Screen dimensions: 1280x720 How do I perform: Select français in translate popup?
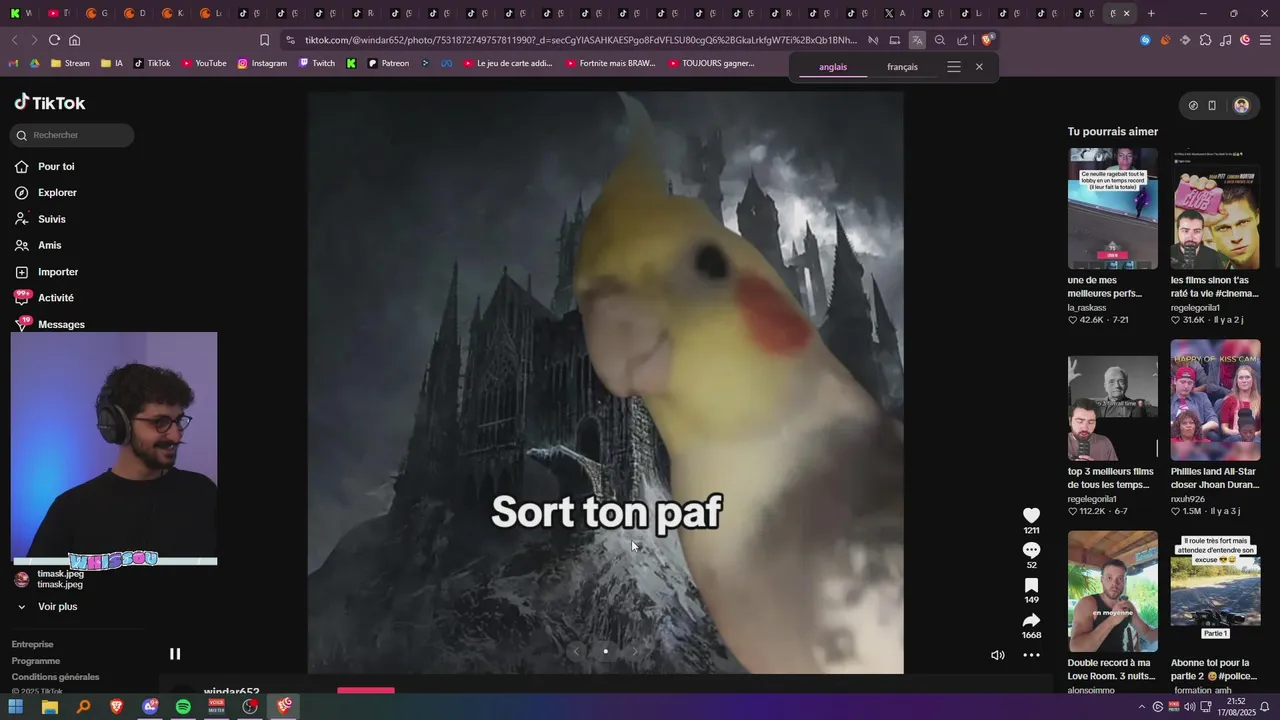[902, 67]
